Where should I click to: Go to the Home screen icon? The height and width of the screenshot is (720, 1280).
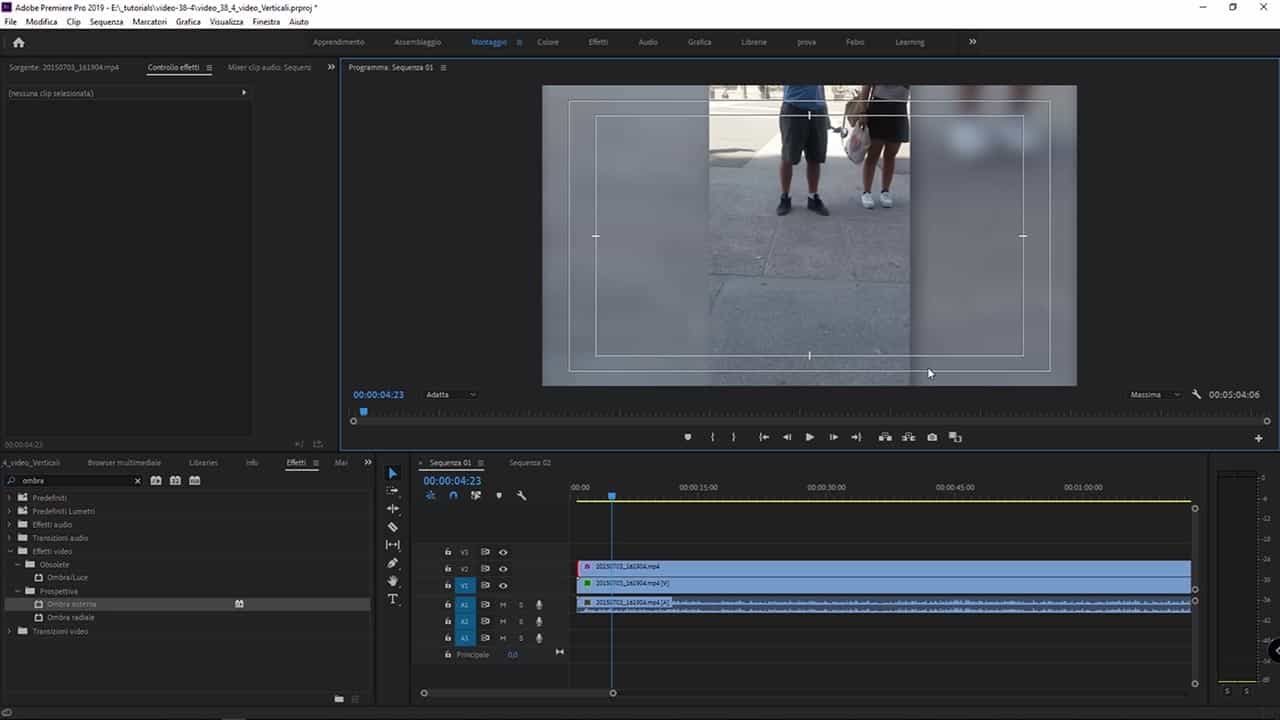click(x=18, y=42)
